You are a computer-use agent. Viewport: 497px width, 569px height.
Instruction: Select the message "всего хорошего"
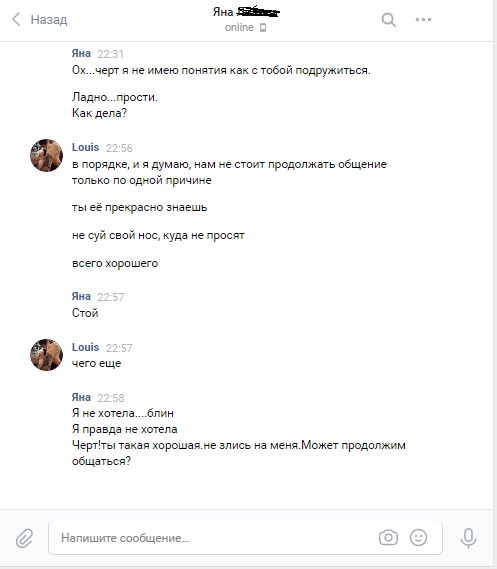click(x=115, y=263)
